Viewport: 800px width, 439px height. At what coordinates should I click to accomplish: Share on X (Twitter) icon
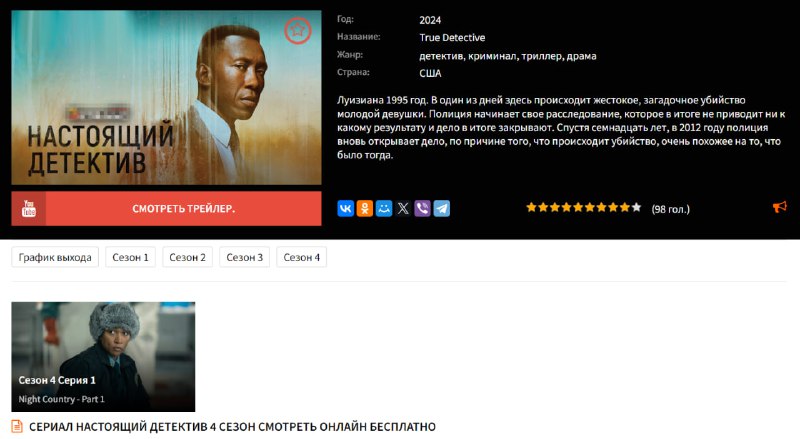(403, 208)
